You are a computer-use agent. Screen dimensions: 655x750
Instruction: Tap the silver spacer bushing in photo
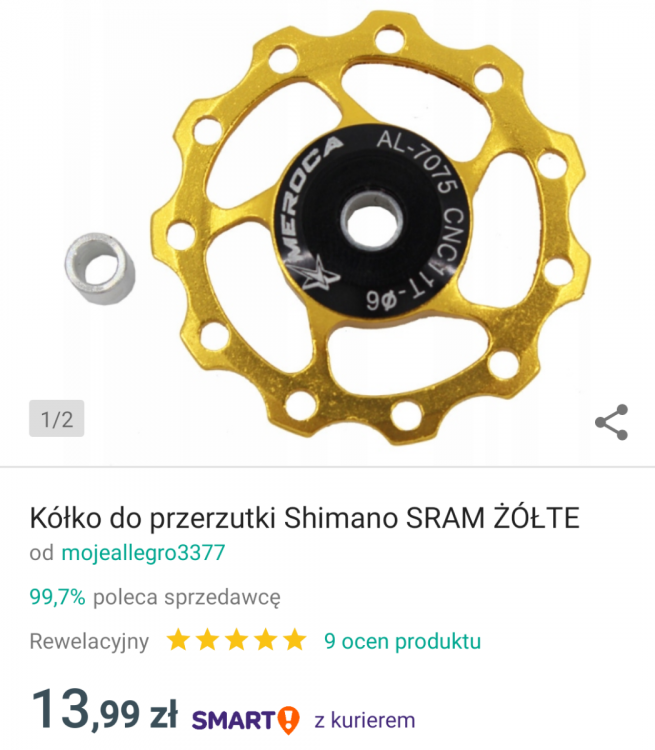pos(100,268)
